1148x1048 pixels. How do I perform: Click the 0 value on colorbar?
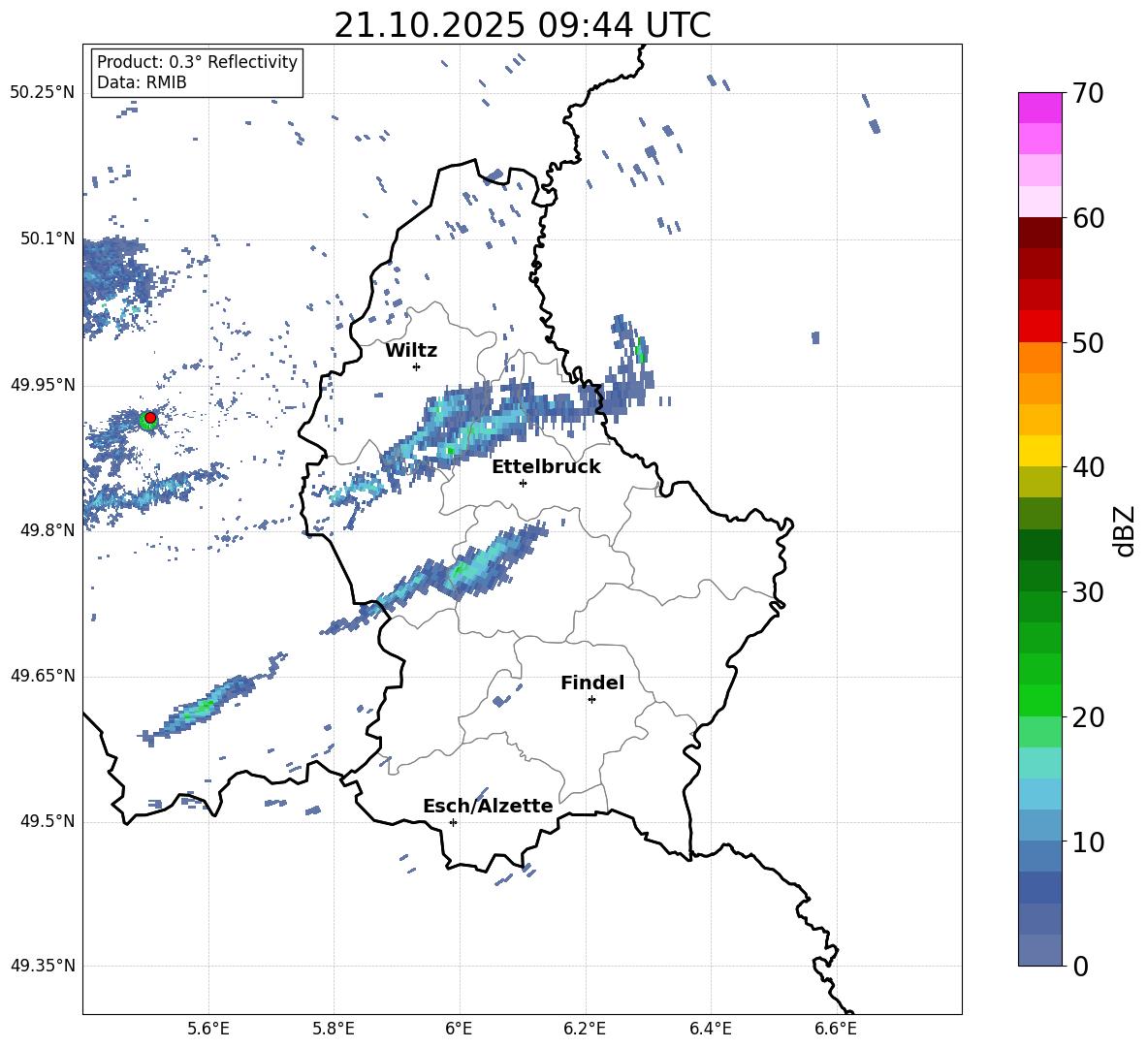[x=1080, y=967]
